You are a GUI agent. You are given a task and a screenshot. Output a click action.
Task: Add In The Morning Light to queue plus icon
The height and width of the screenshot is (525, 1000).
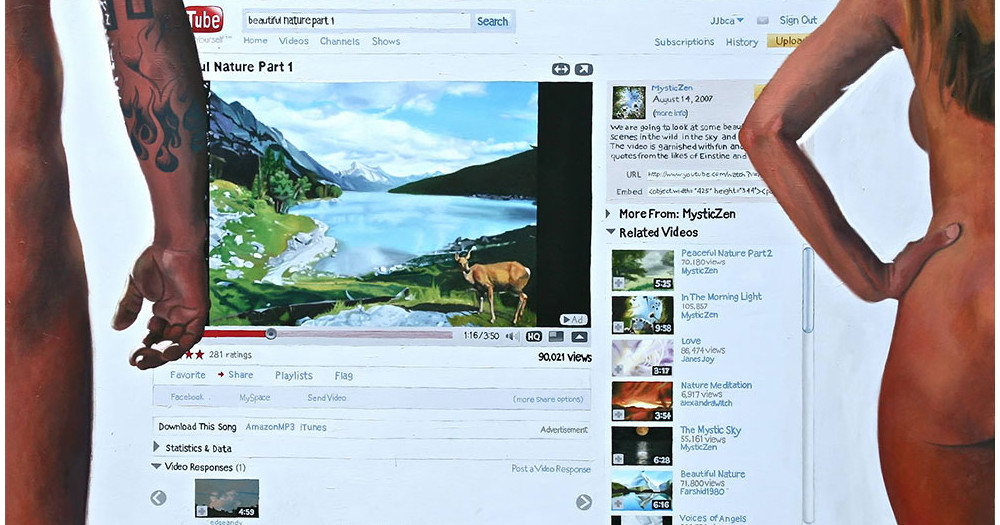click(619, 327)
